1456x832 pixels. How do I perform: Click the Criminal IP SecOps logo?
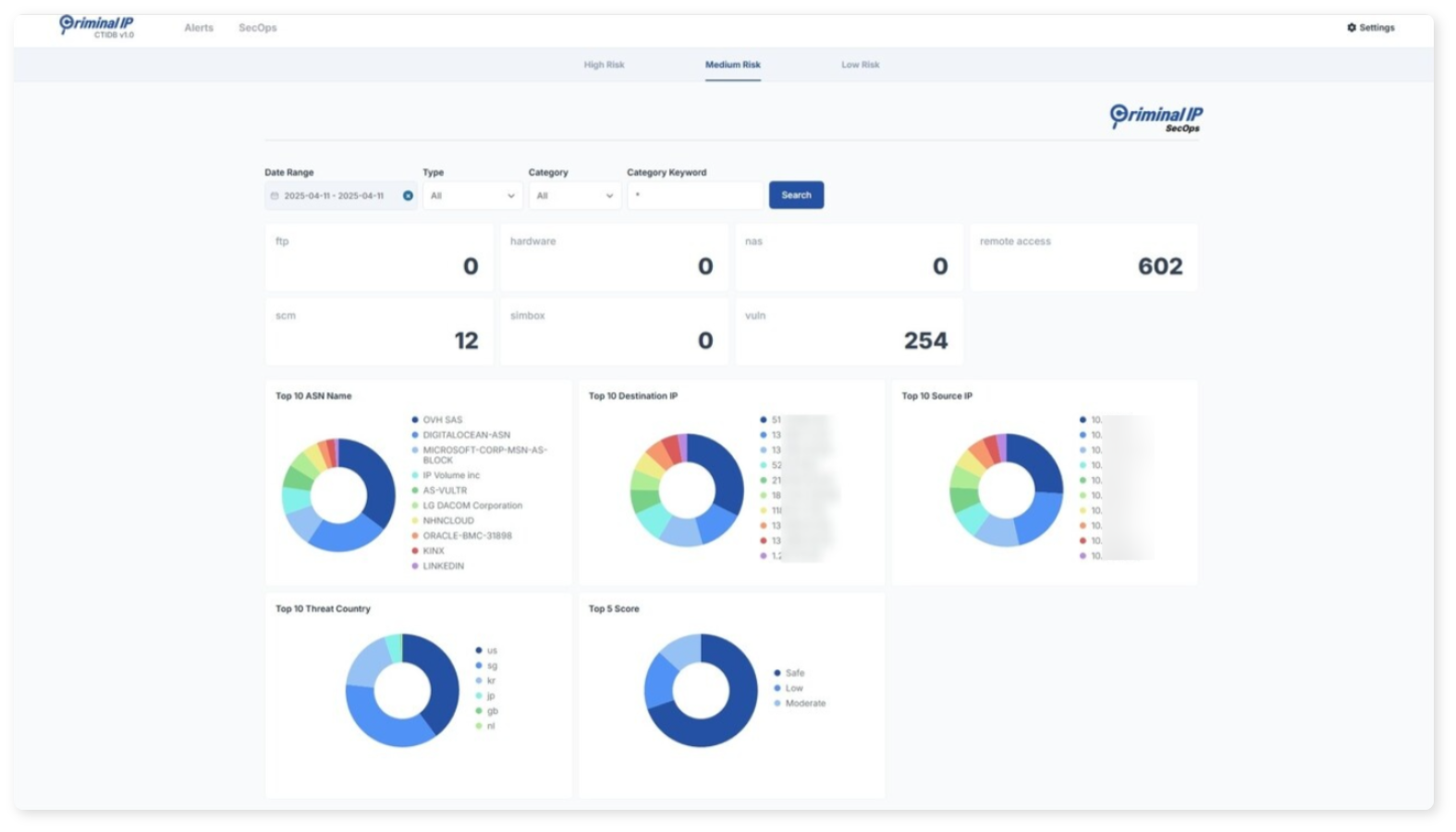pyautogui.click(x=1156, y=118)
